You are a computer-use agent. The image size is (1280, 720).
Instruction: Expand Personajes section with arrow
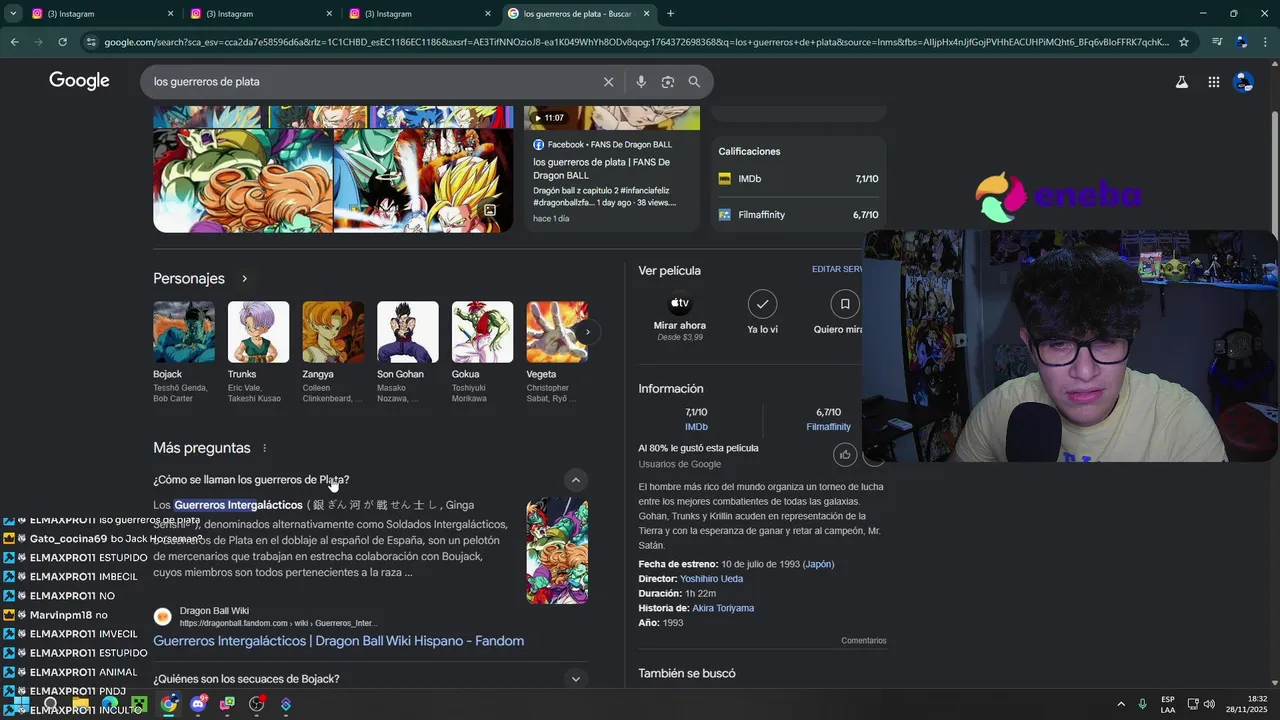pos(244,279)
